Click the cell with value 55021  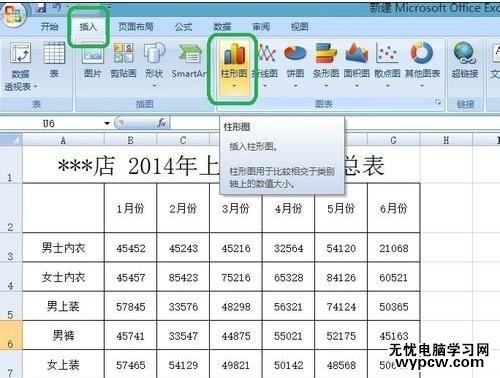(x=288, y=336)
